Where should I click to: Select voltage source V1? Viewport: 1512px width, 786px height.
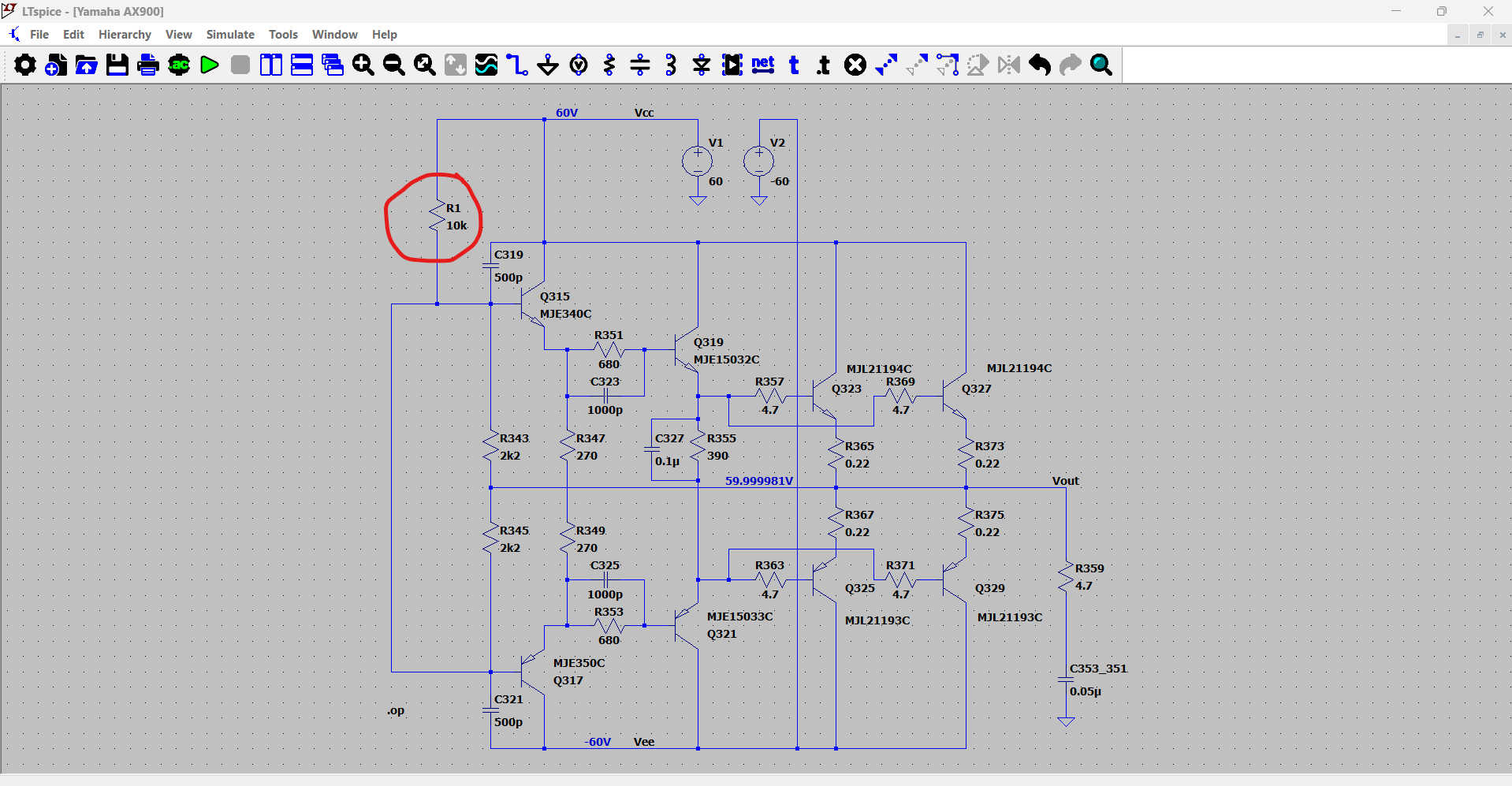pos(698,162)
